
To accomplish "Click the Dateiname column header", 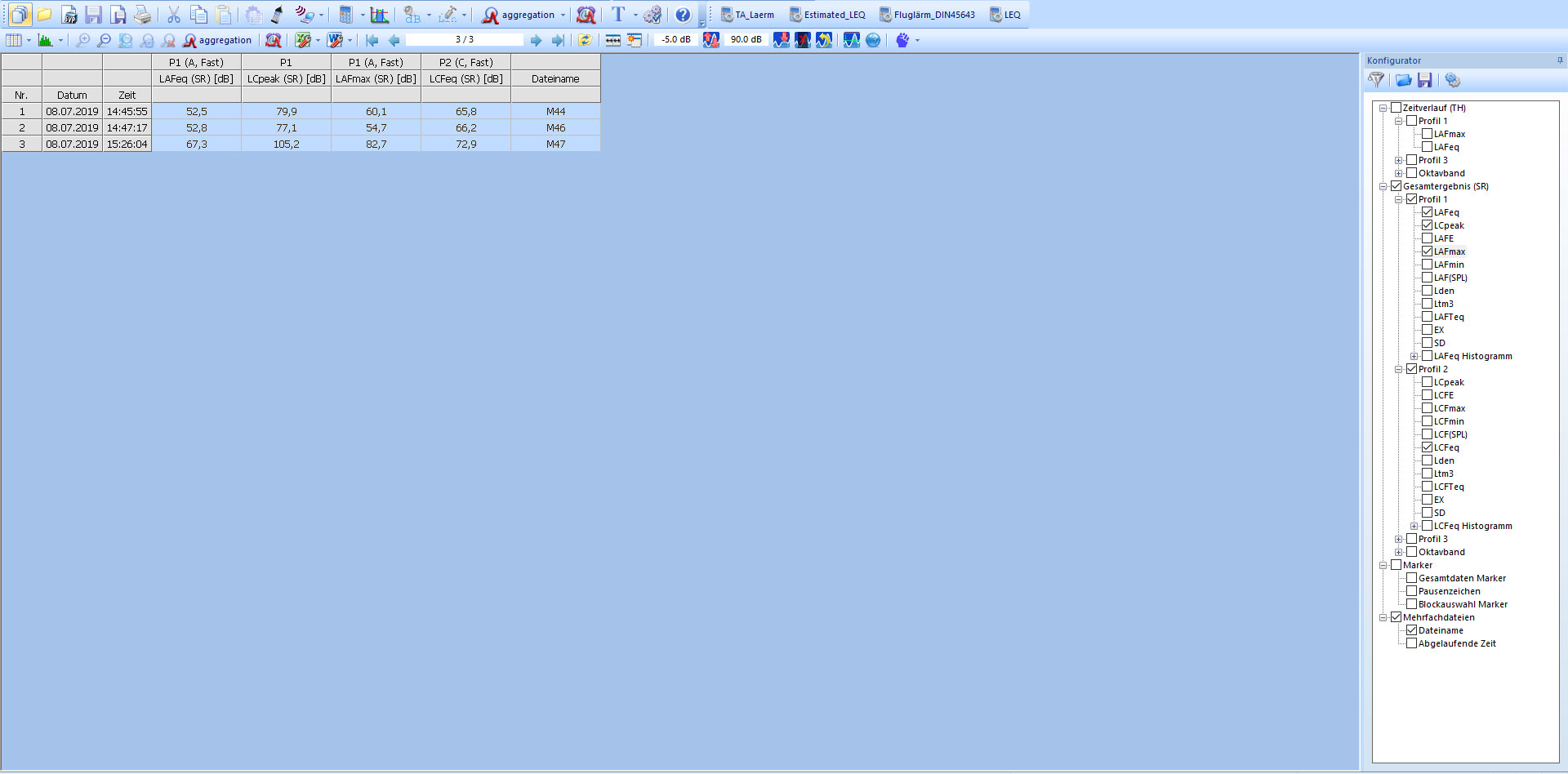I will click(555, 78).
